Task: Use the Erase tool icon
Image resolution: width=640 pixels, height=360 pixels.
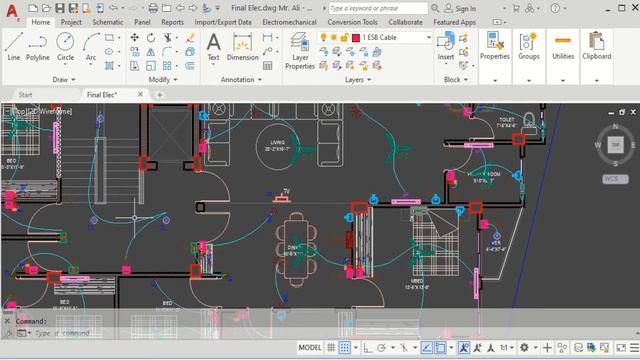Action: pyautogui.click(x=190, y=38)
